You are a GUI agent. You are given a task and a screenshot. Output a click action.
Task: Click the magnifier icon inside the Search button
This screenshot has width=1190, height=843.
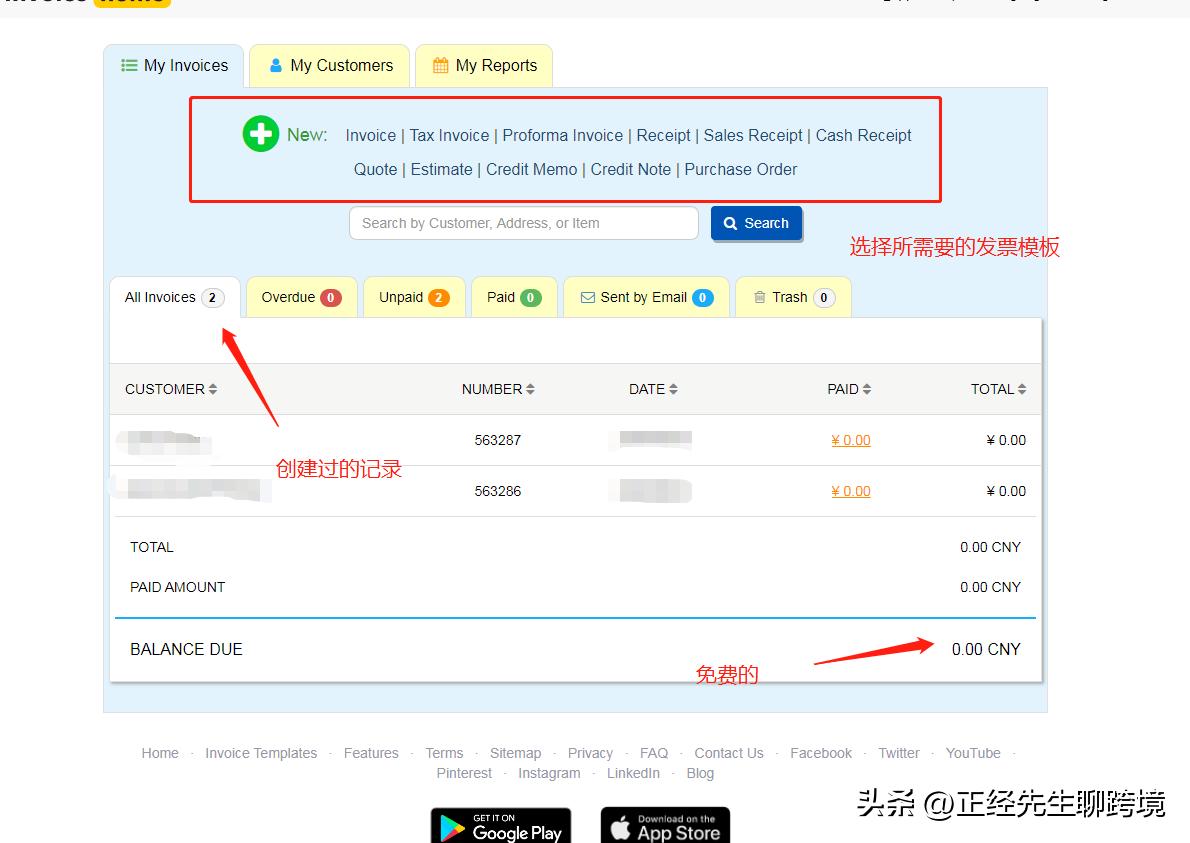click(730, 223)
